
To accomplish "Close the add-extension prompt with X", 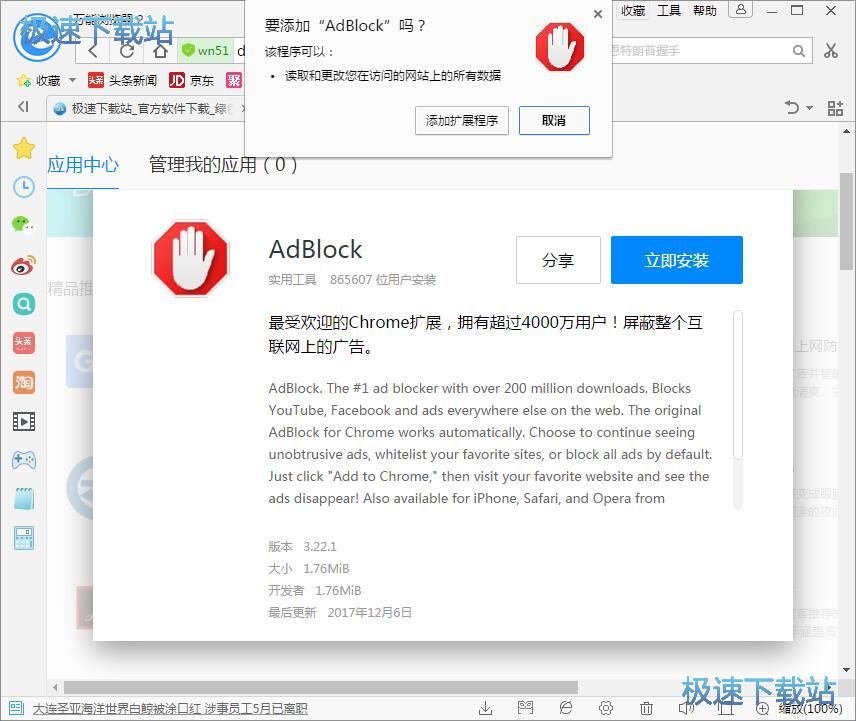I will [598, 14].
